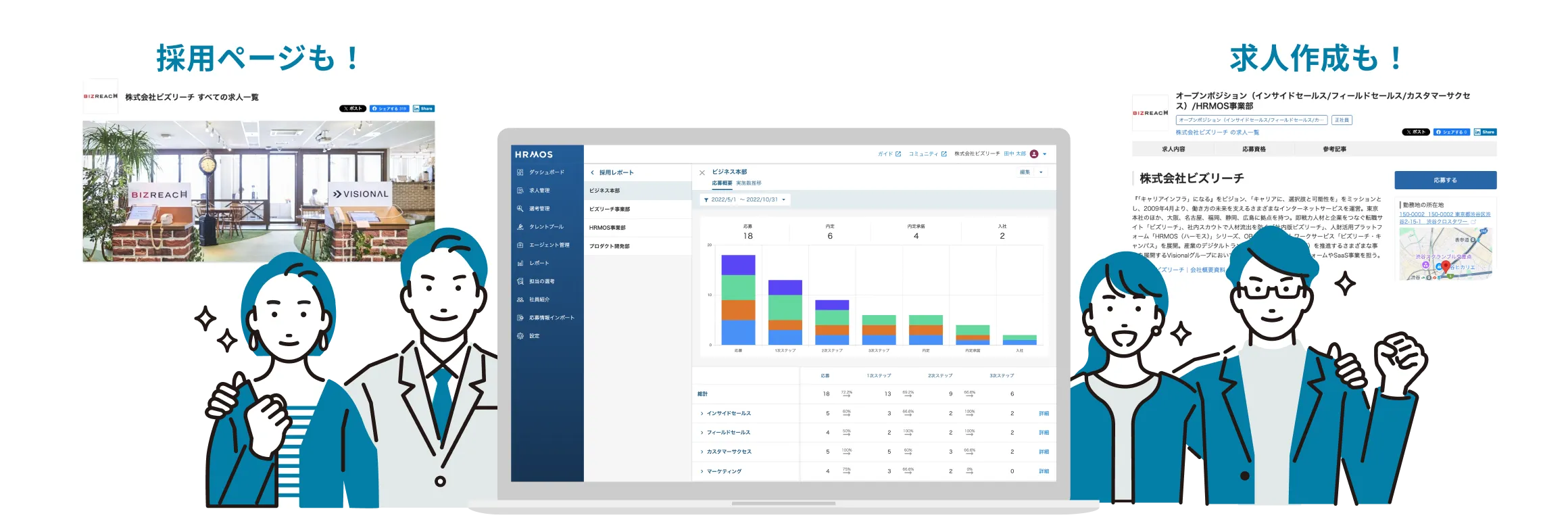Expand the インサイドセールス row
1568x526 pixels.
702,414
